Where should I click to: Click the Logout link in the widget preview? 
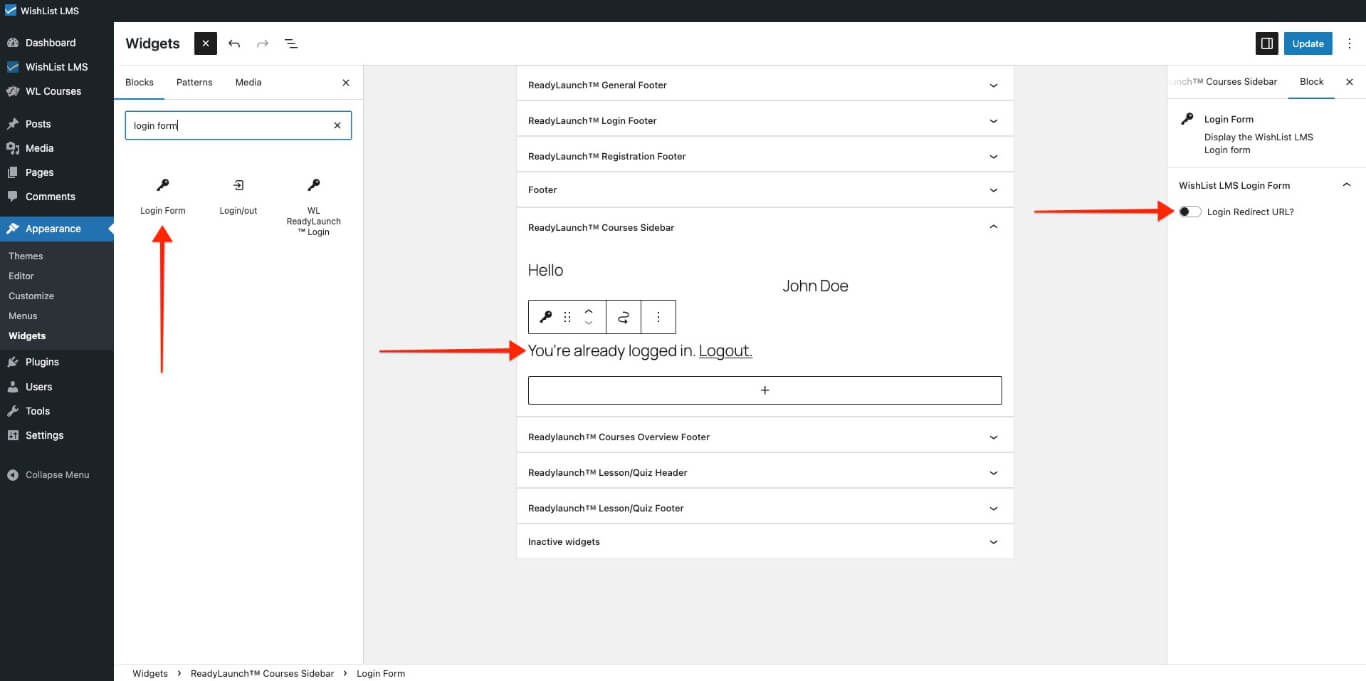click(x=725, y=350)
